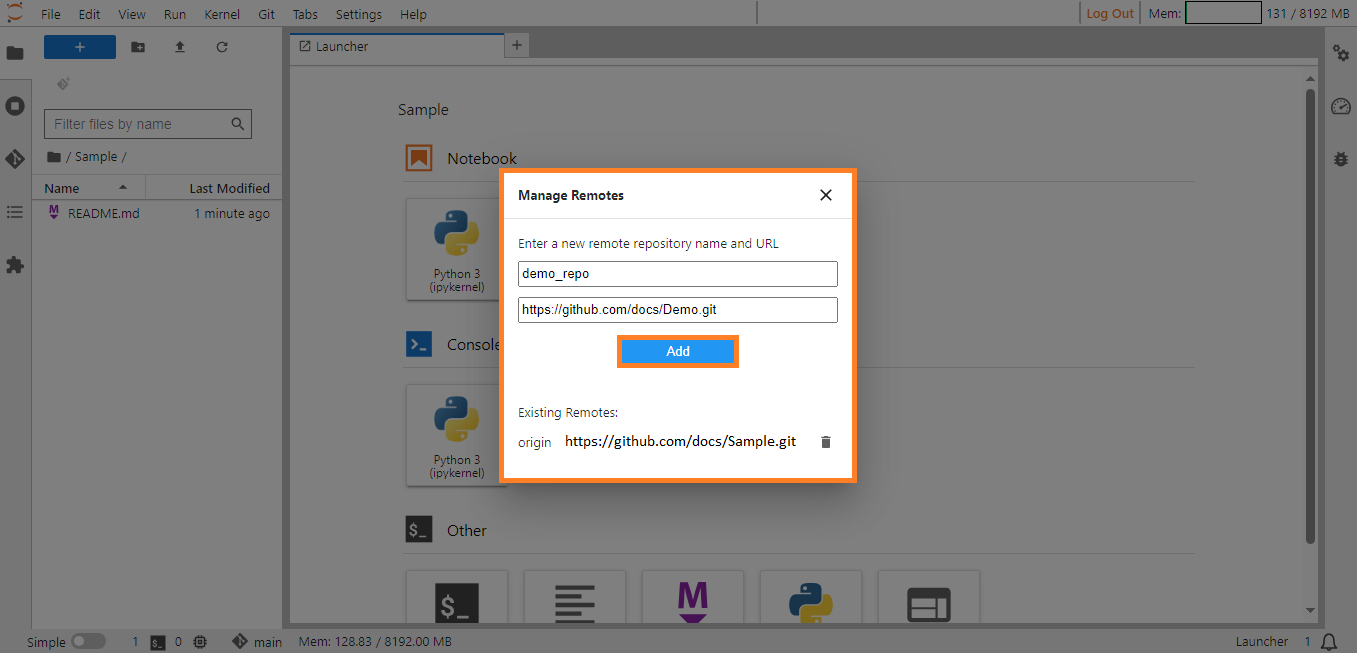
Task: Open the kernel usage gauge panel
Action: point(1341,106)
